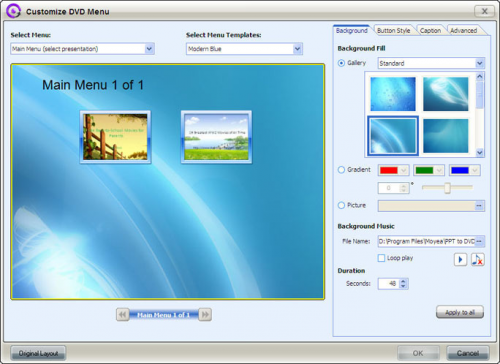This screenshot has height=364, width=500.
Task: Increase duration seconds with the up spinner
Action: [403, 281]
